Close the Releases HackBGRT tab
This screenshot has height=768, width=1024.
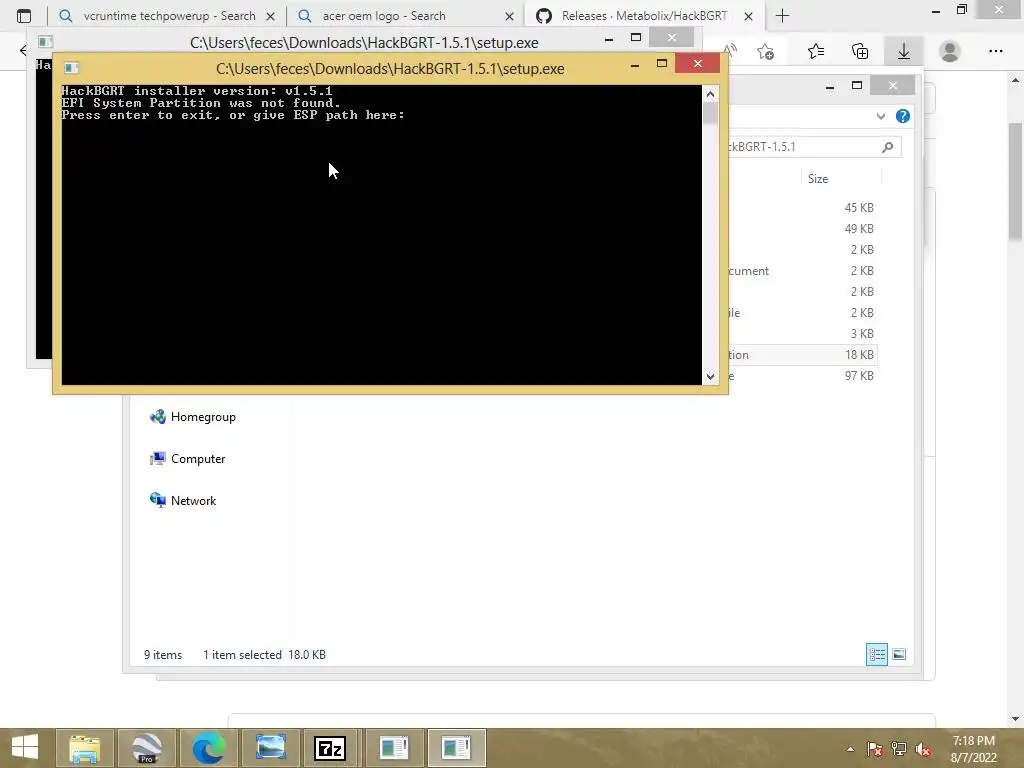pyautogui.click(x=748, y=16)
